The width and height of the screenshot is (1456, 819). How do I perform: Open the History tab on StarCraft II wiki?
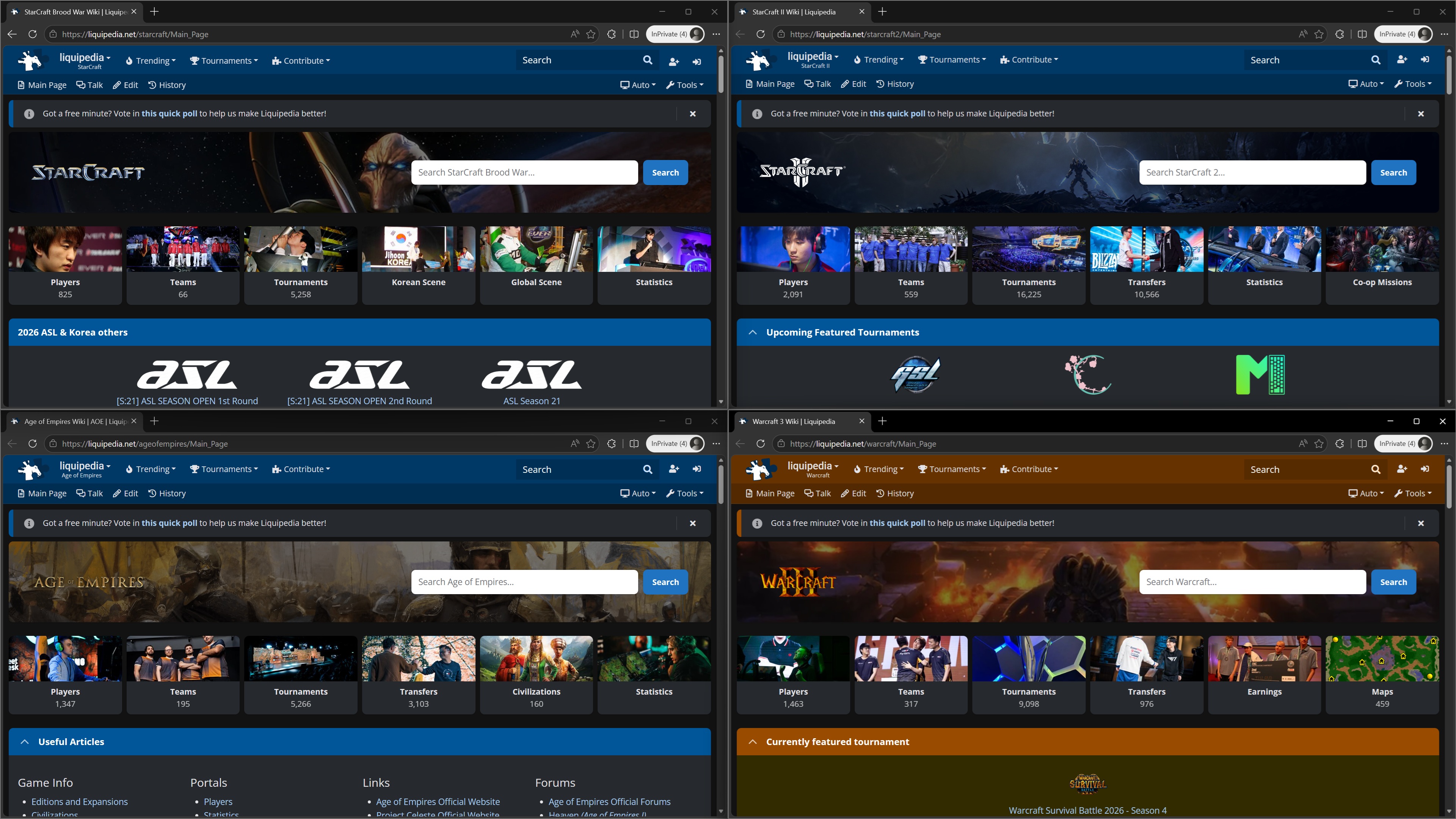coord(895,84)
